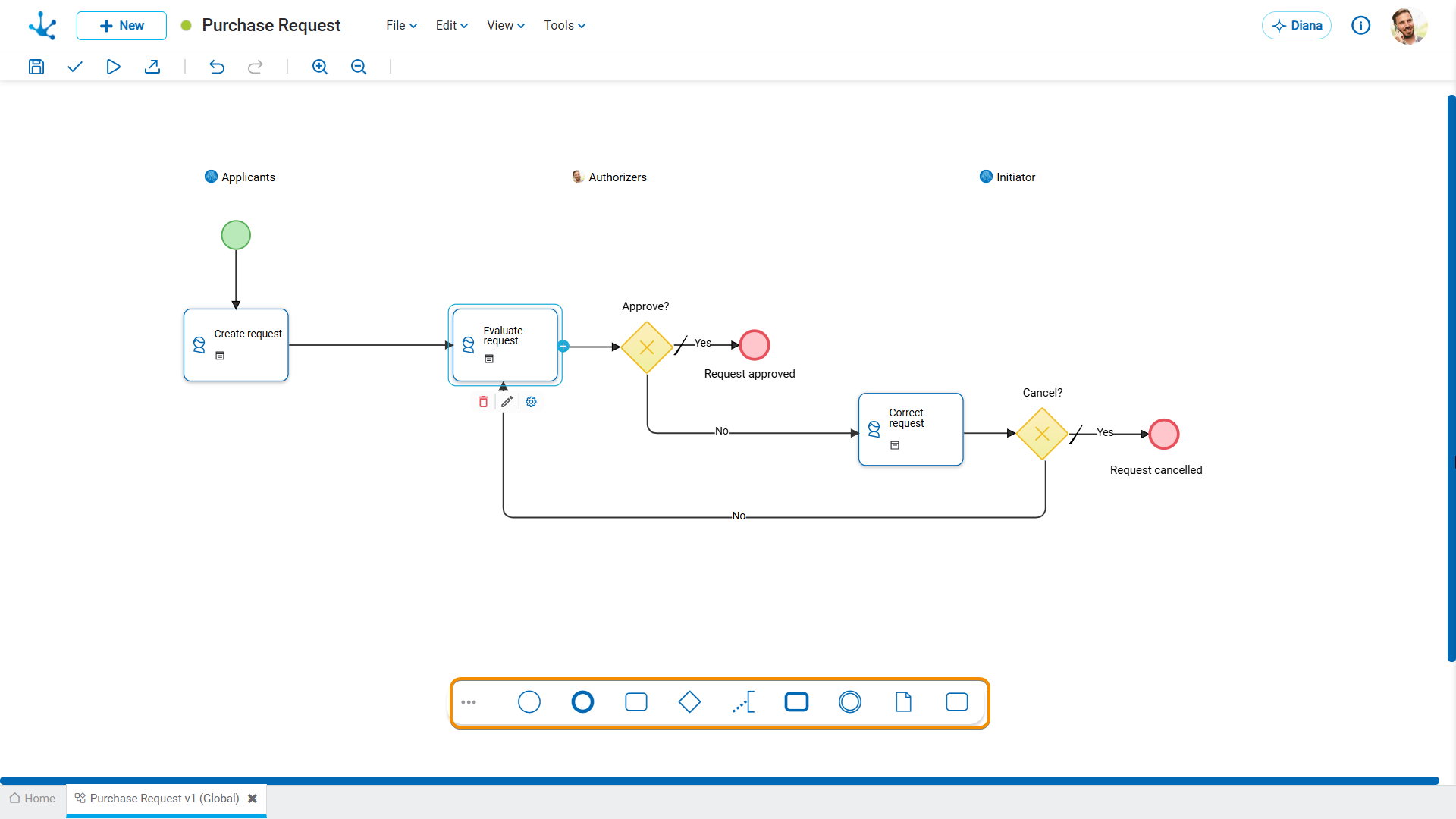
Task: Delete the Evaluate request task
Action: coord(483,402)
